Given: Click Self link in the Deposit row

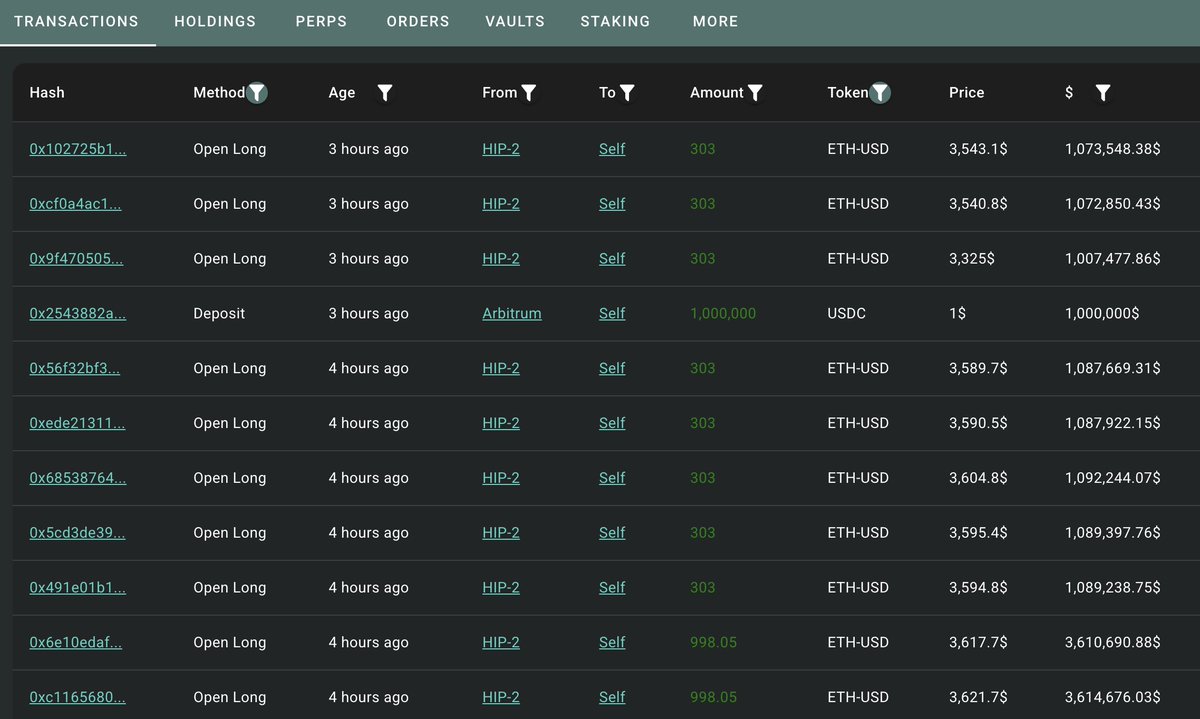Looking at the screenshot, I should (x=612, y=314).
